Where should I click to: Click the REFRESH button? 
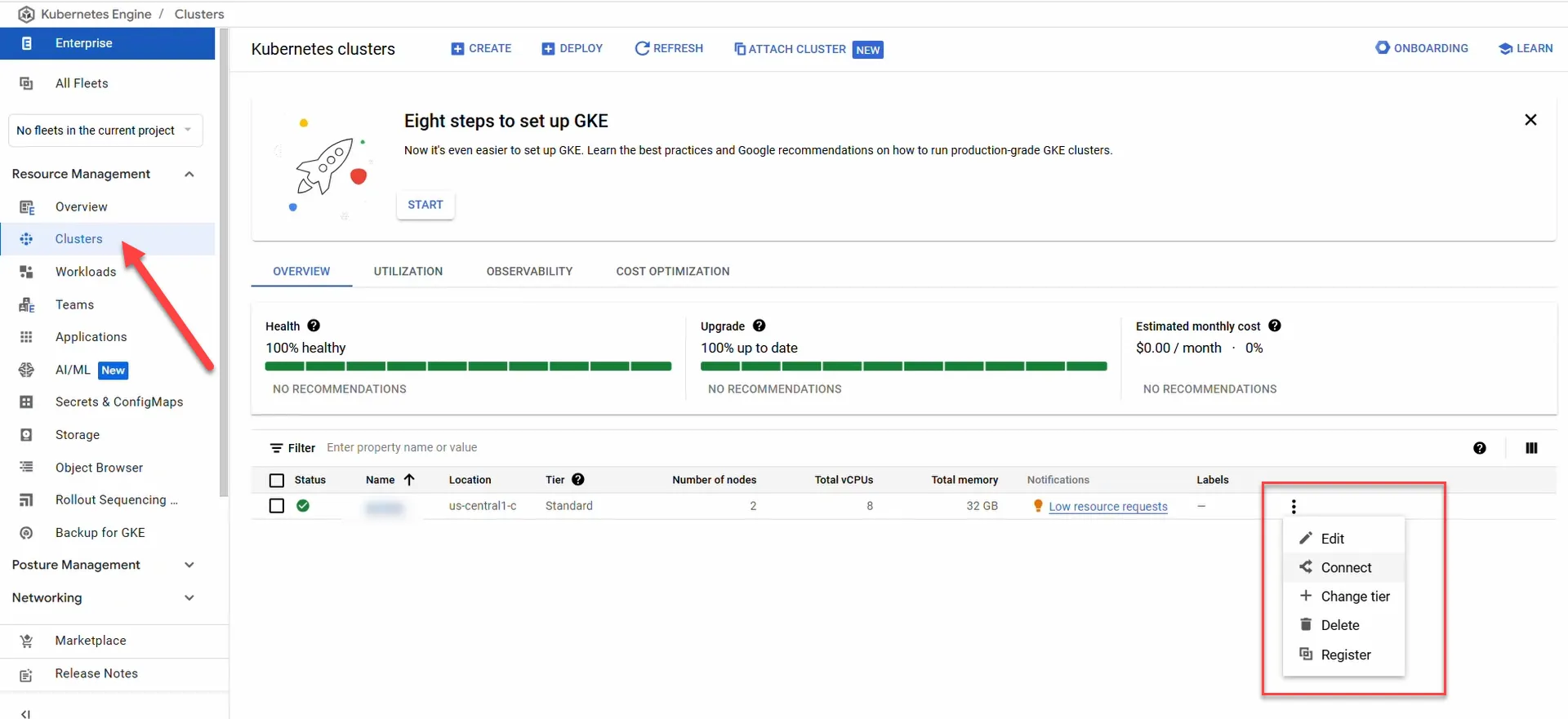(x=669, y=48)
